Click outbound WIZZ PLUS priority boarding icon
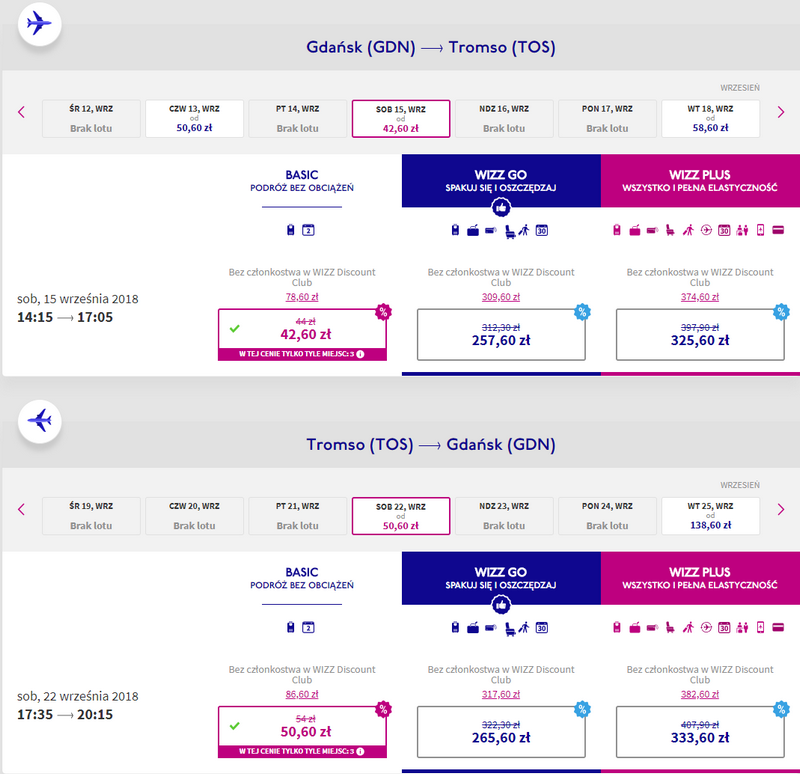 688,230
